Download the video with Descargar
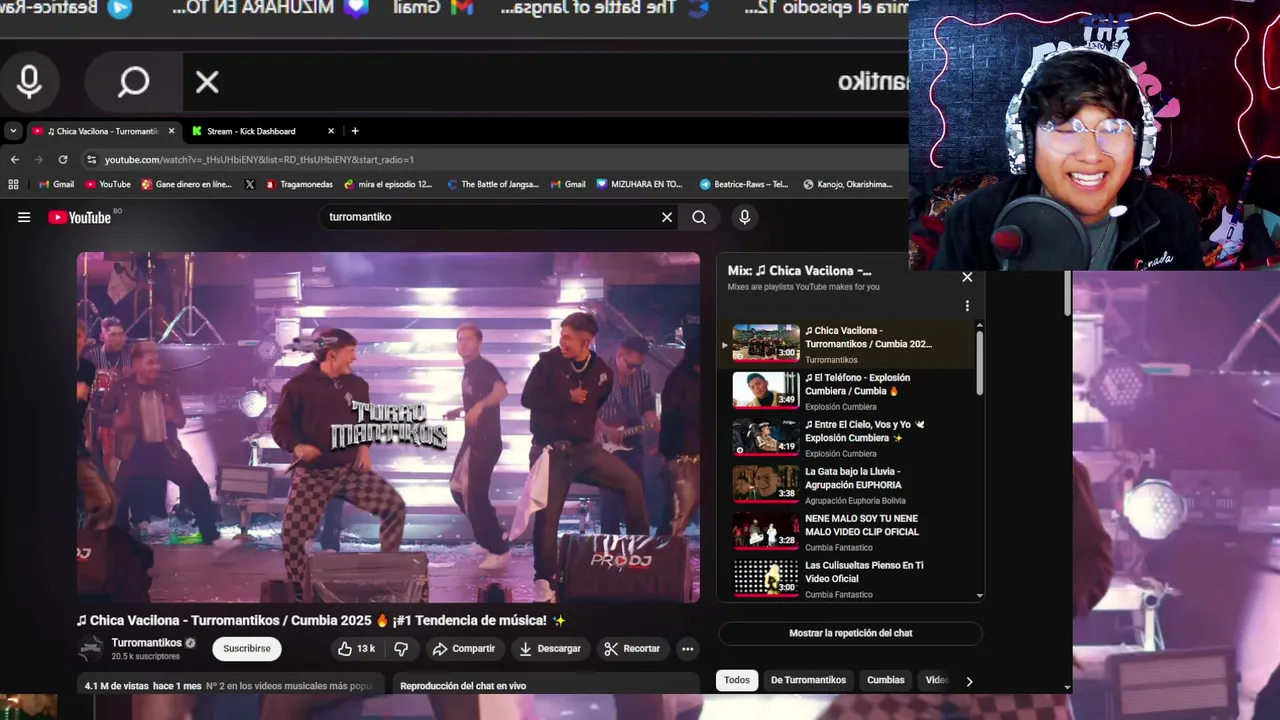1280x720 pixels. pos(549,648)
